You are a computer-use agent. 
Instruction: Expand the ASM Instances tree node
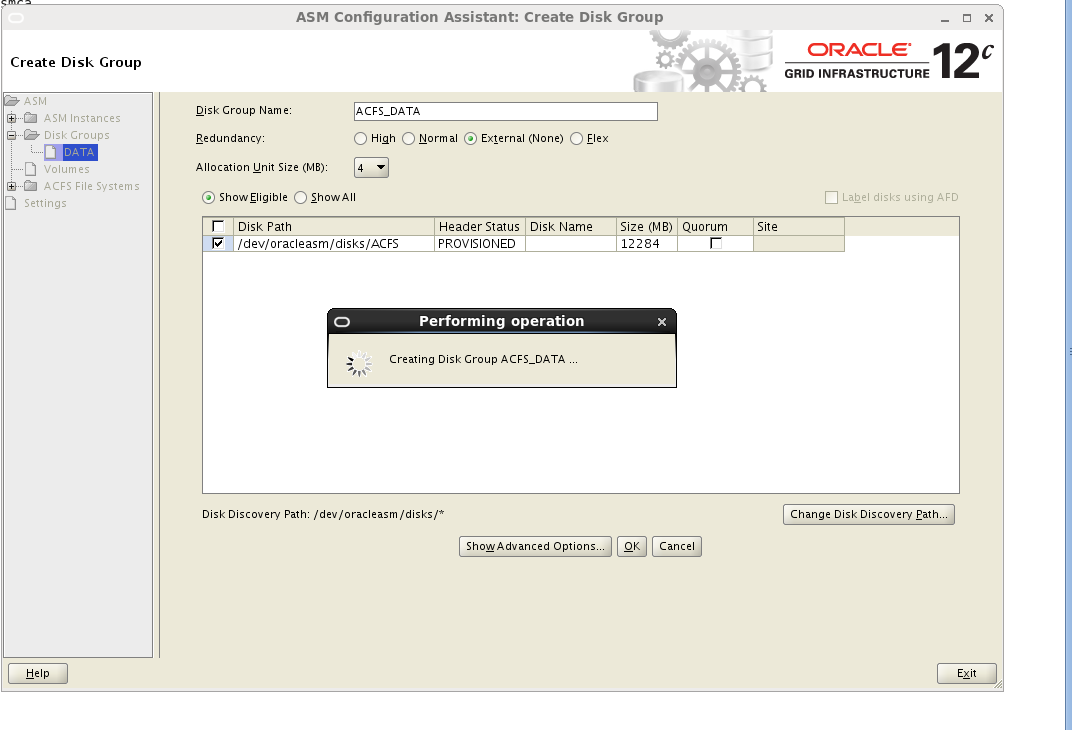[12, 118]
